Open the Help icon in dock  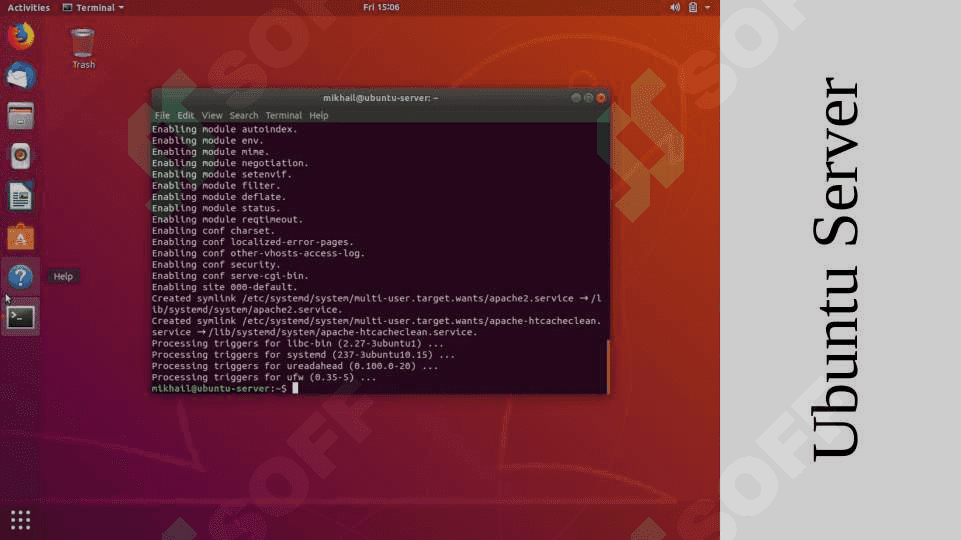pyautogui.click(x=21, y=276)
